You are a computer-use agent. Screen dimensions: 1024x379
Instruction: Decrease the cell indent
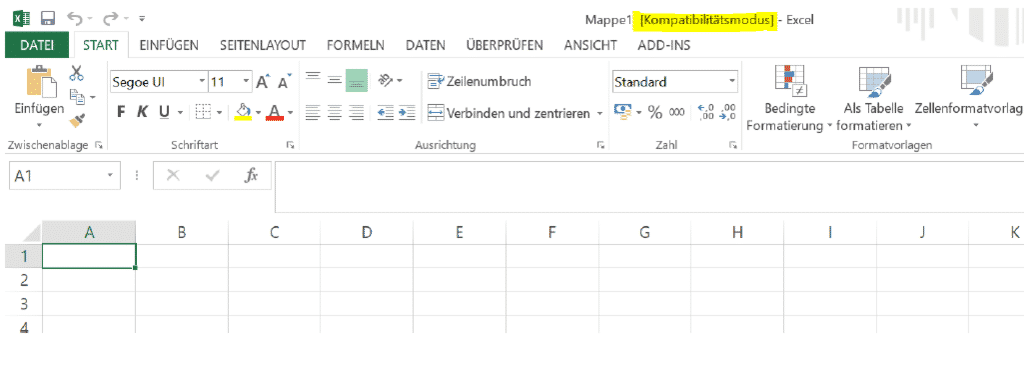point(385,113)
